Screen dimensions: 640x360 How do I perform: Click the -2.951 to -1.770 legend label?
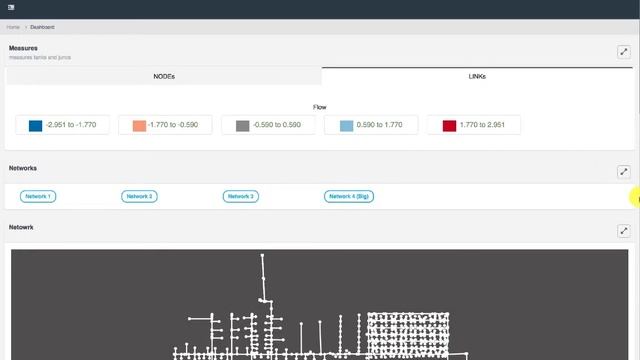tap(71, 125)
